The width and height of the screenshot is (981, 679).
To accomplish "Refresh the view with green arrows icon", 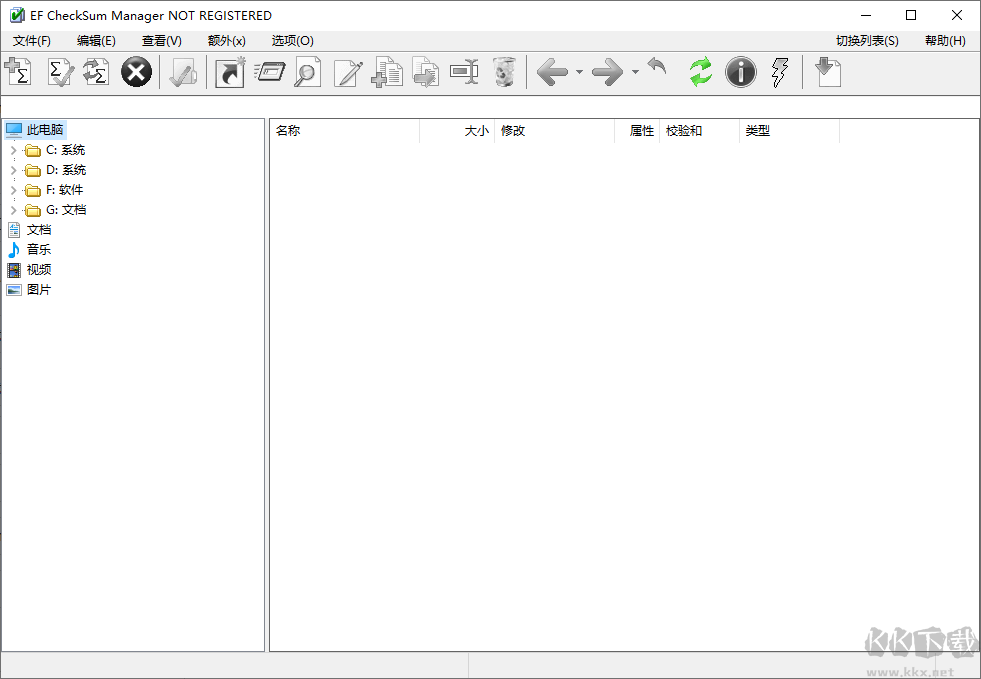I will (x=700, y=72).
